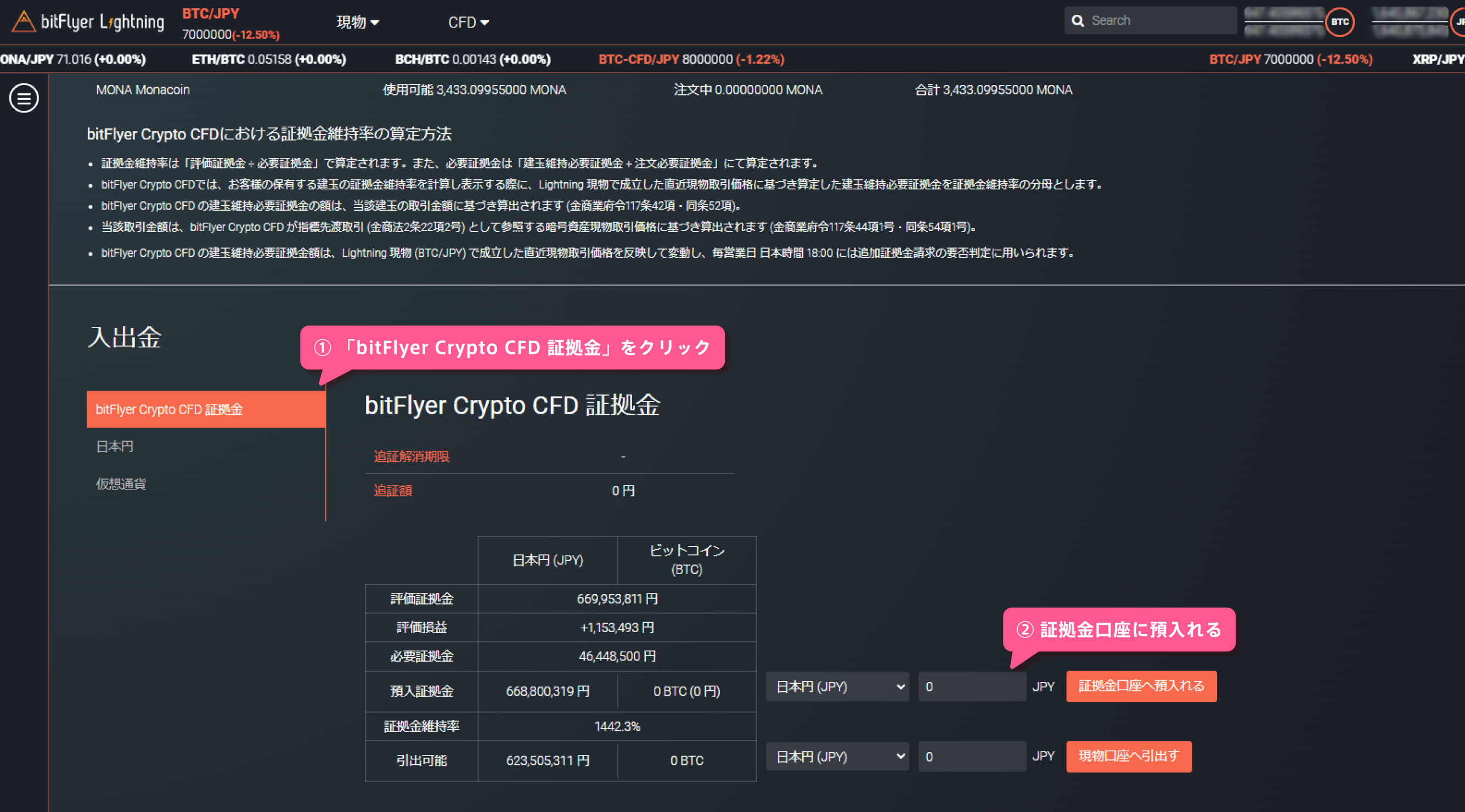Viewport: 1465px width, 812px height.
Task: Click BCH/BTC ticker entry
Action: tap(472, 59)
